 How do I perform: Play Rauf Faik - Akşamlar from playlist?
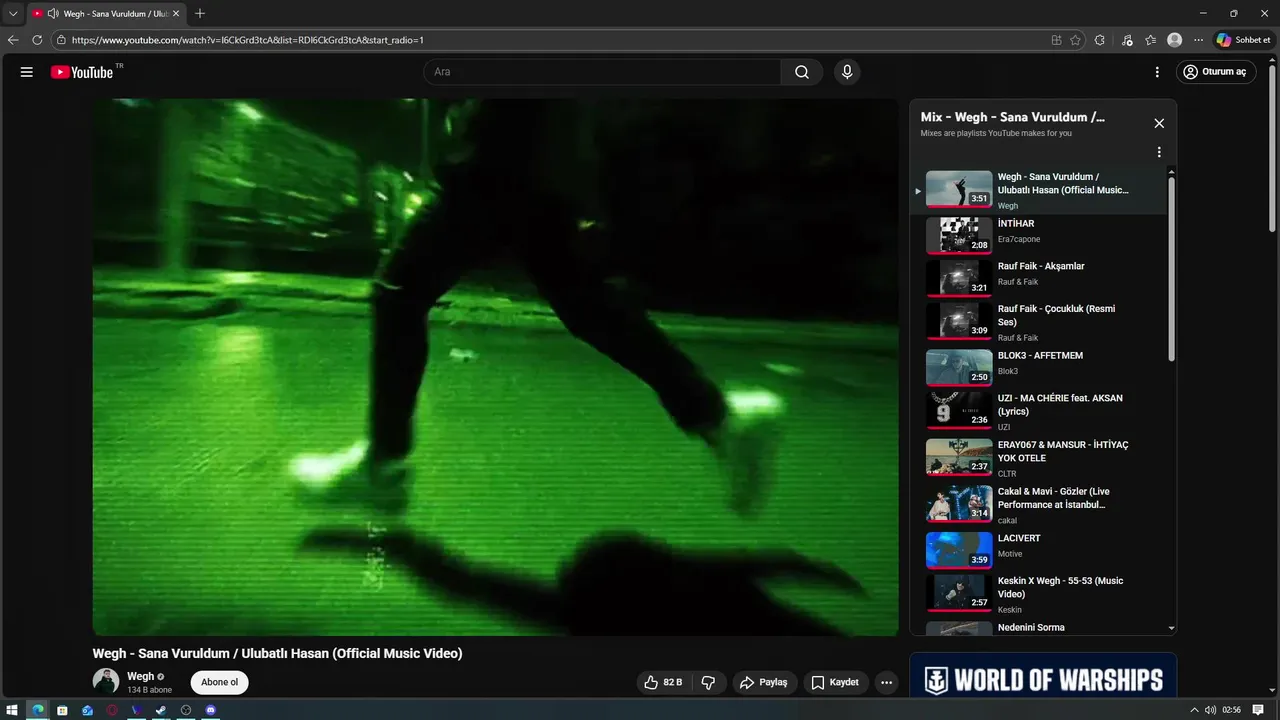pyautogui.click(x=1040, y=277)
